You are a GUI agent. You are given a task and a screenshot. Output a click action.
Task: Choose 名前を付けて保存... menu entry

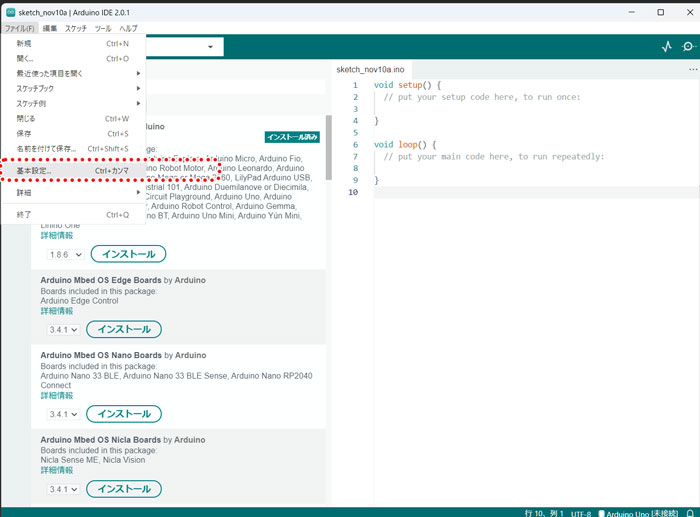(x=74, y=149)
